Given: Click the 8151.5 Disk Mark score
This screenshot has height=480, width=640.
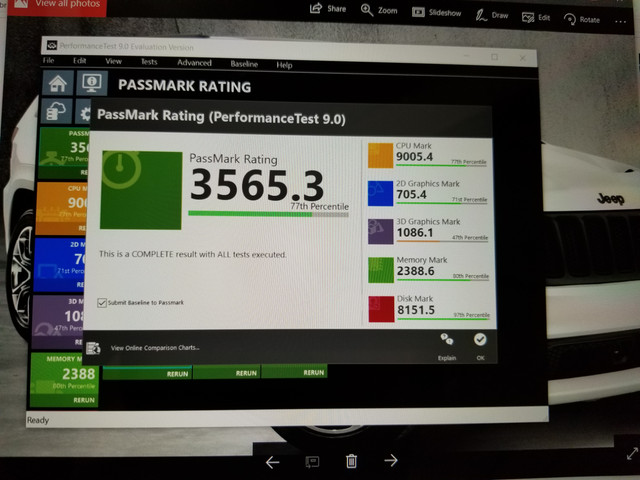Looking at the screenshot, I should pos(416,310).
